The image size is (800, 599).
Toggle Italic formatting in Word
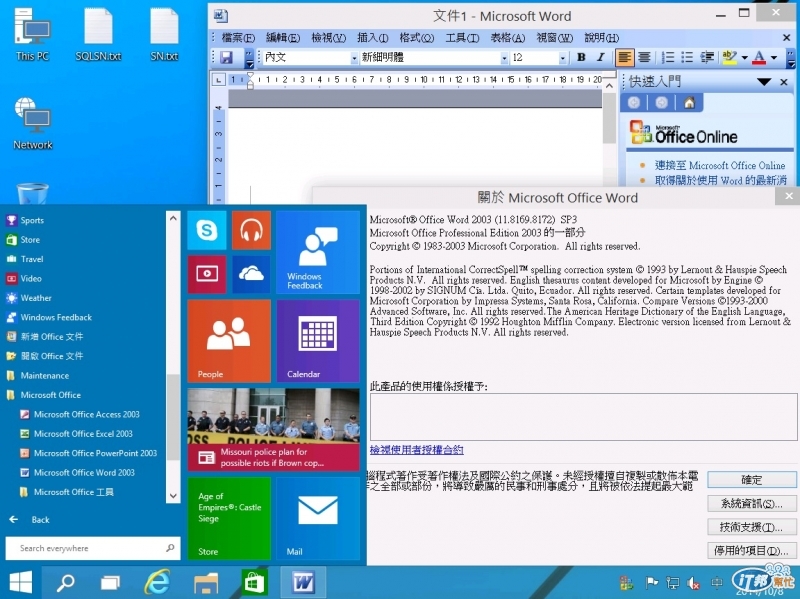[601, 57]
